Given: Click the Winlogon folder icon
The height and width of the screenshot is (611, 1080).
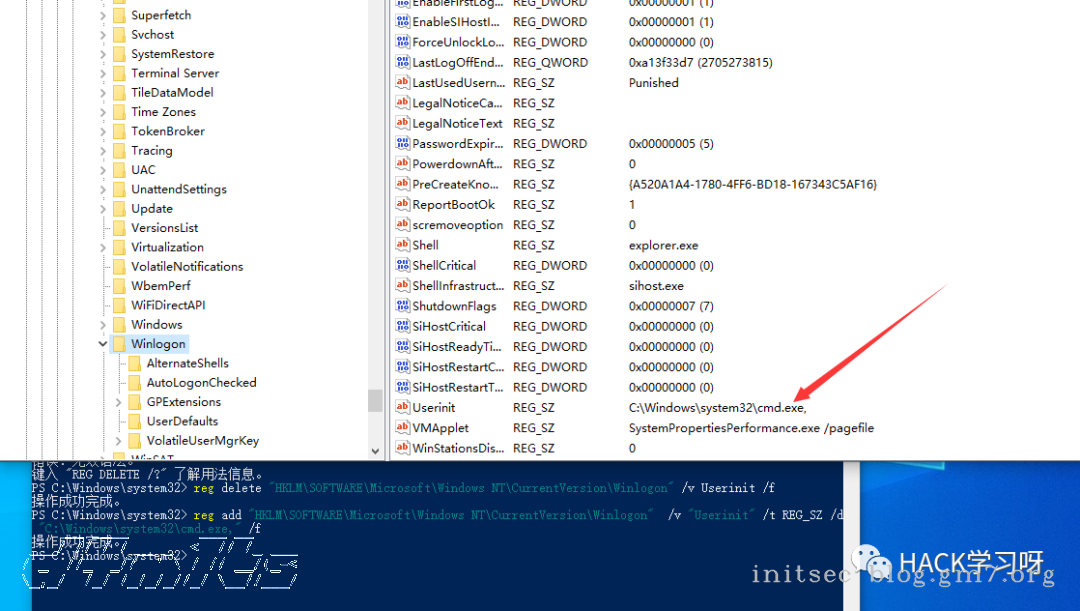Looking at the screenshot, I should coord(119,344).
